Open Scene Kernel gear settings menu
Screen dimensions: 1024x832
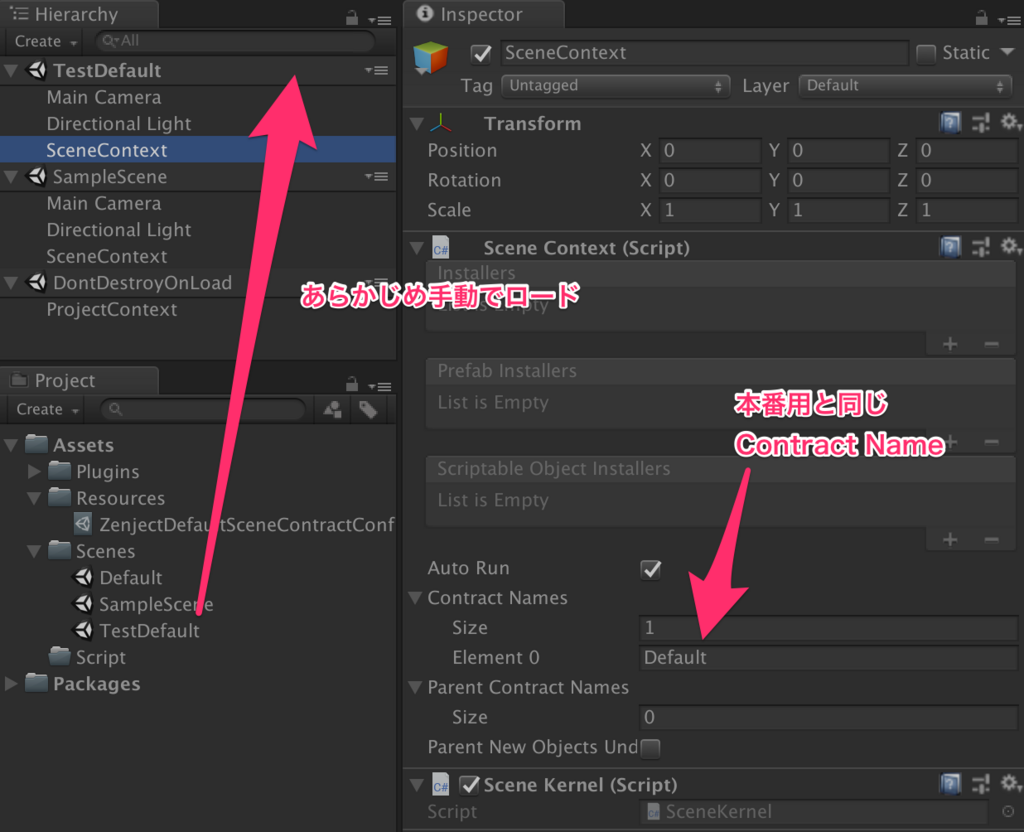click(x=1010, y=784)
